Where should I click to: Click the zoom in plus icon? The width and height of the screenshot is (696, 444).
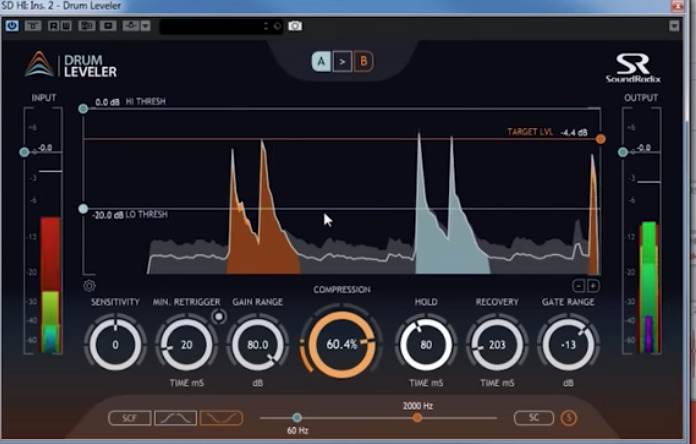coord(593,286)
